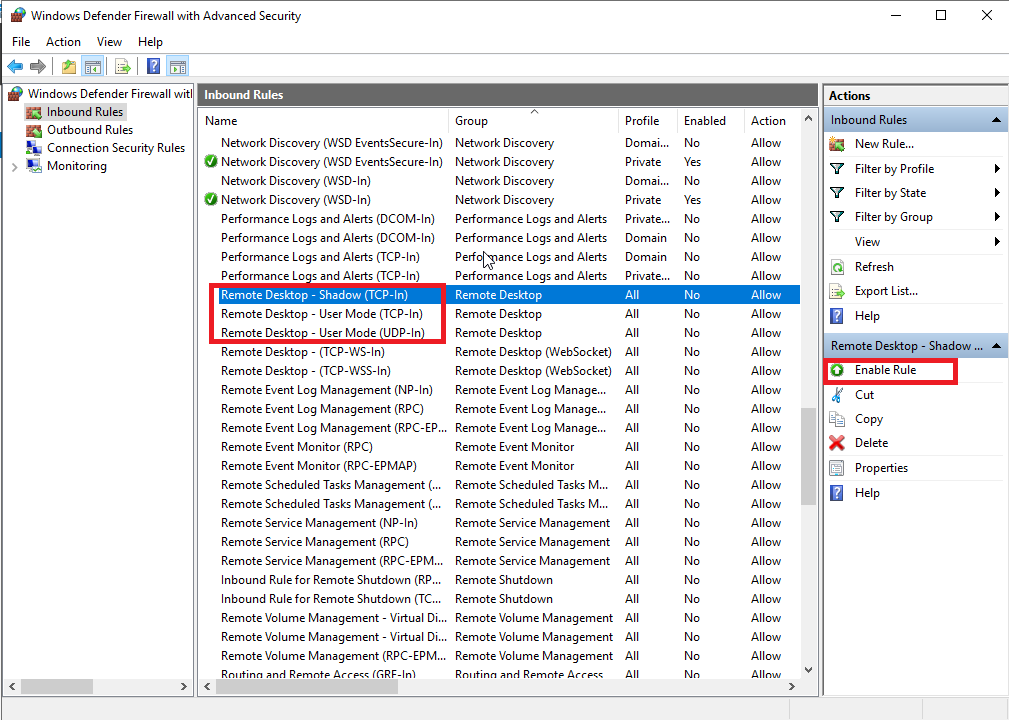Click the Filter by Profile funnel icon
This screenshot has width=1009, height=720.
(837, 169)
